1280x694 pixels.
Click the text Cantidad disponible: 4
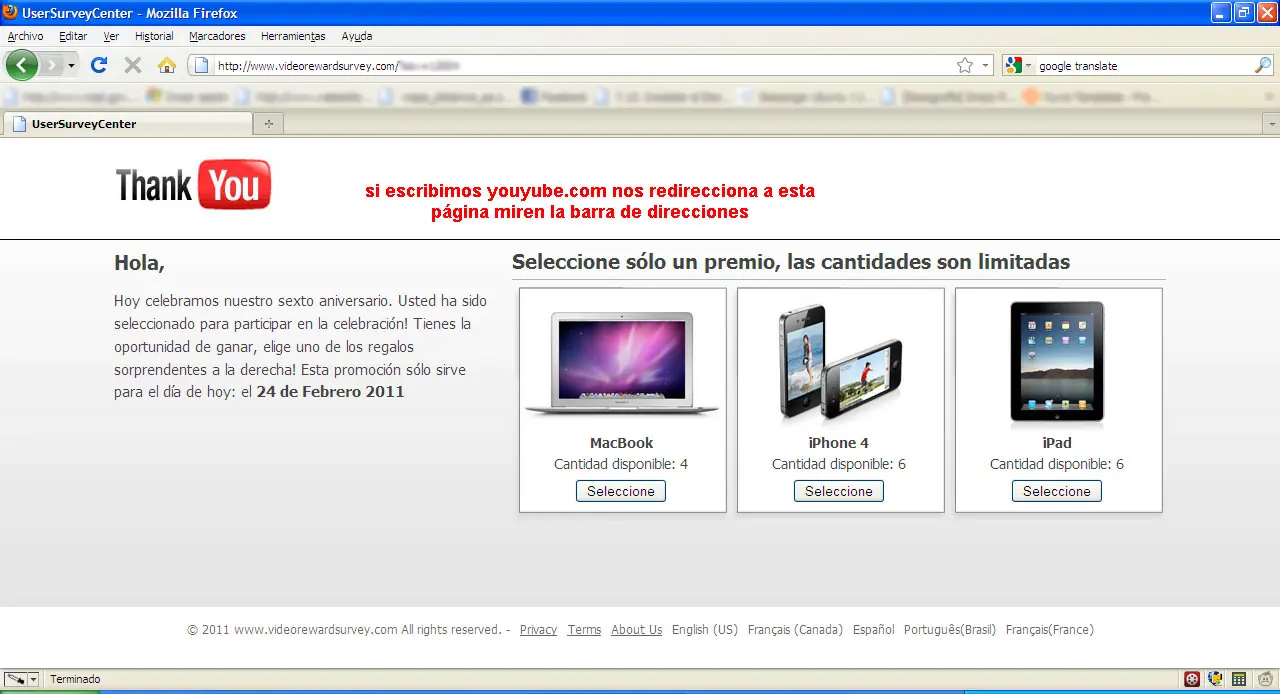621,464
